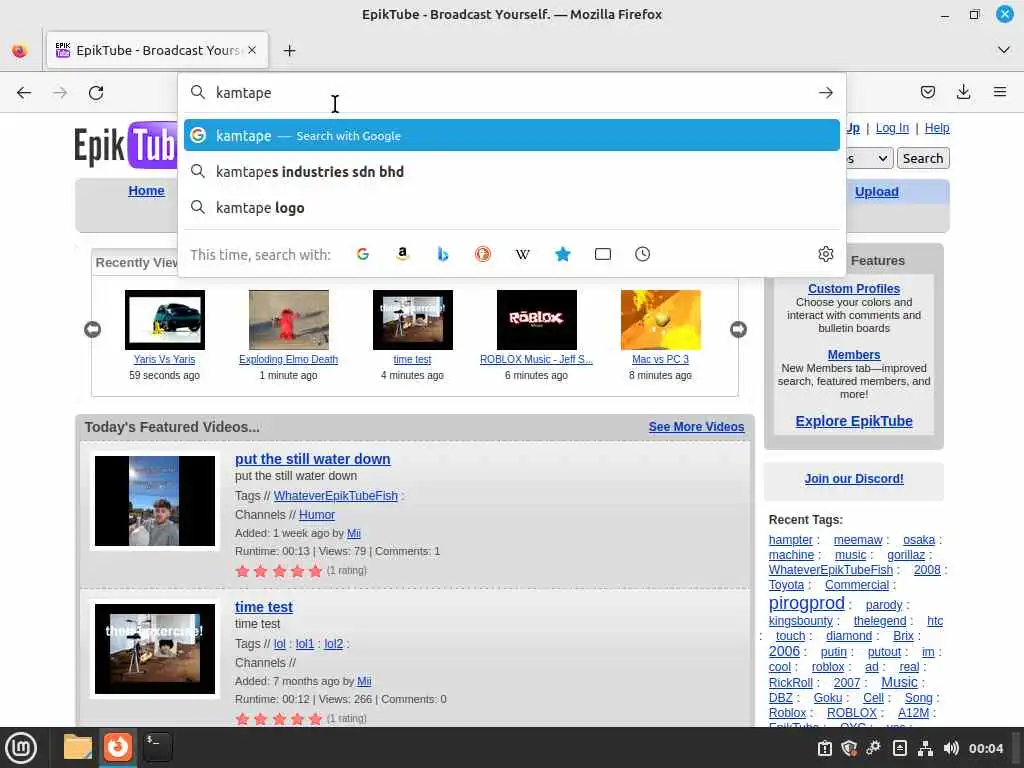This screenshot has height=768, width=1024.
Task: Click the lol1 tag link
Action: click(305, 644)
